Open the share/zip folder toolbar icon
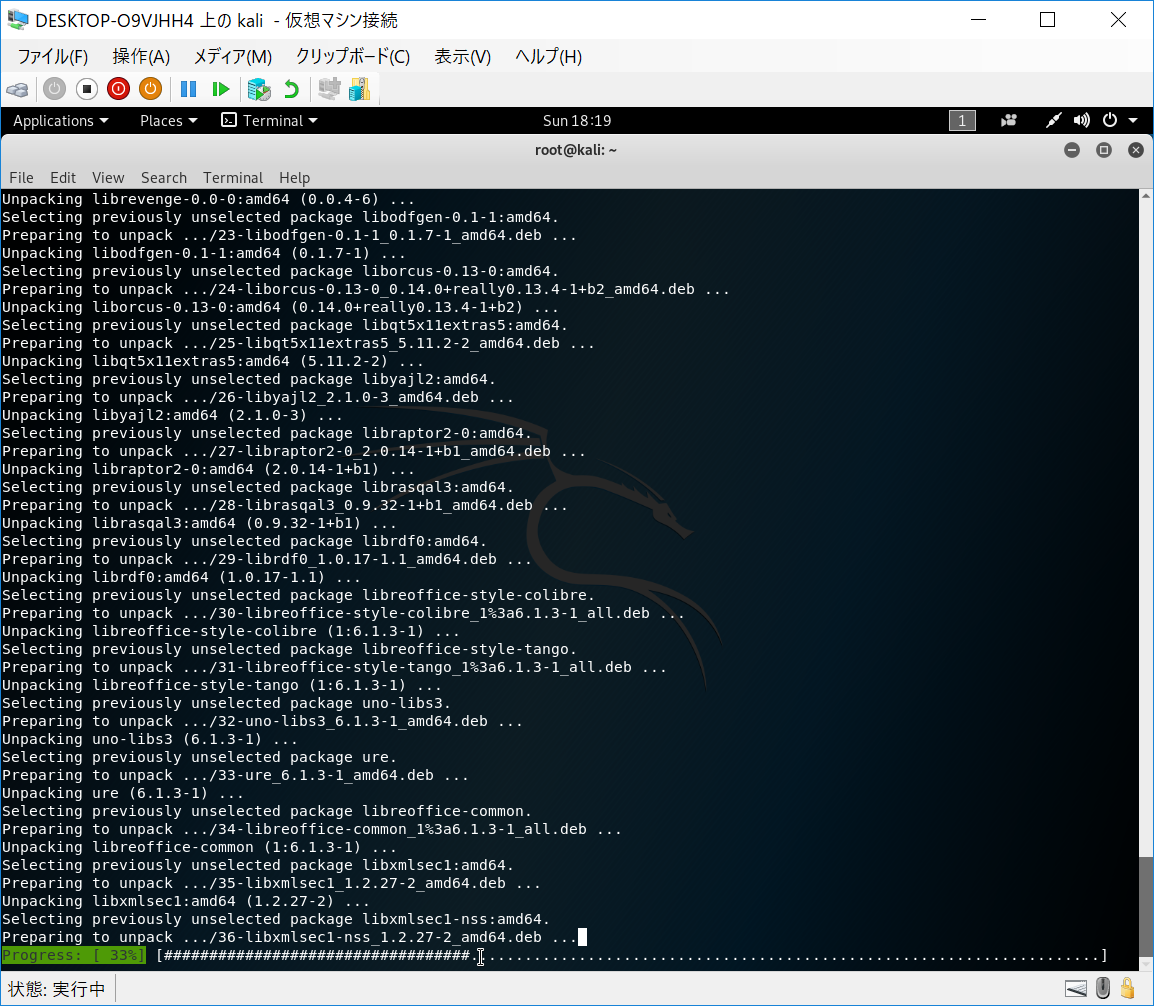The width and height of the screenshot is (1154, 1006). click(x=360, y=89)
